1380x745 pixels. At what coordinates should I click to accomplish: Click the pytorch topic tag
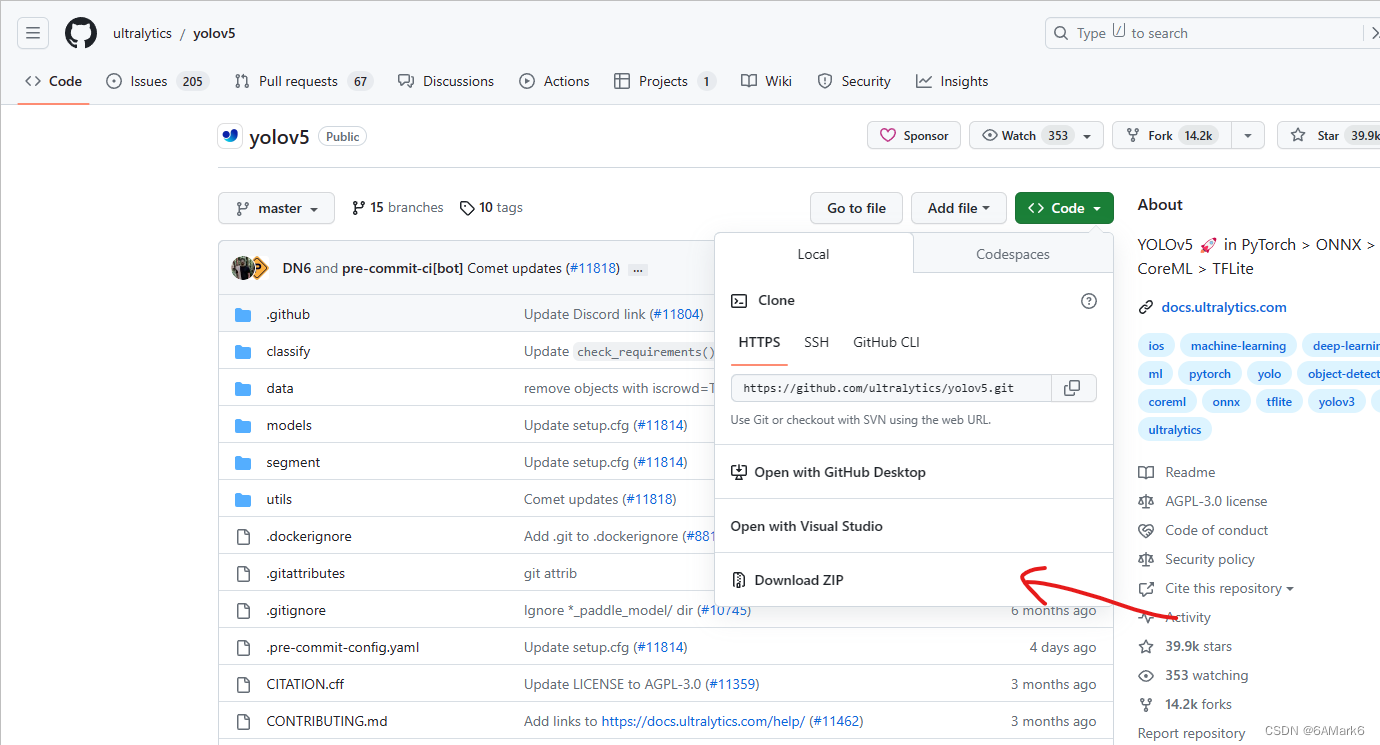[x=1210, y=374]
